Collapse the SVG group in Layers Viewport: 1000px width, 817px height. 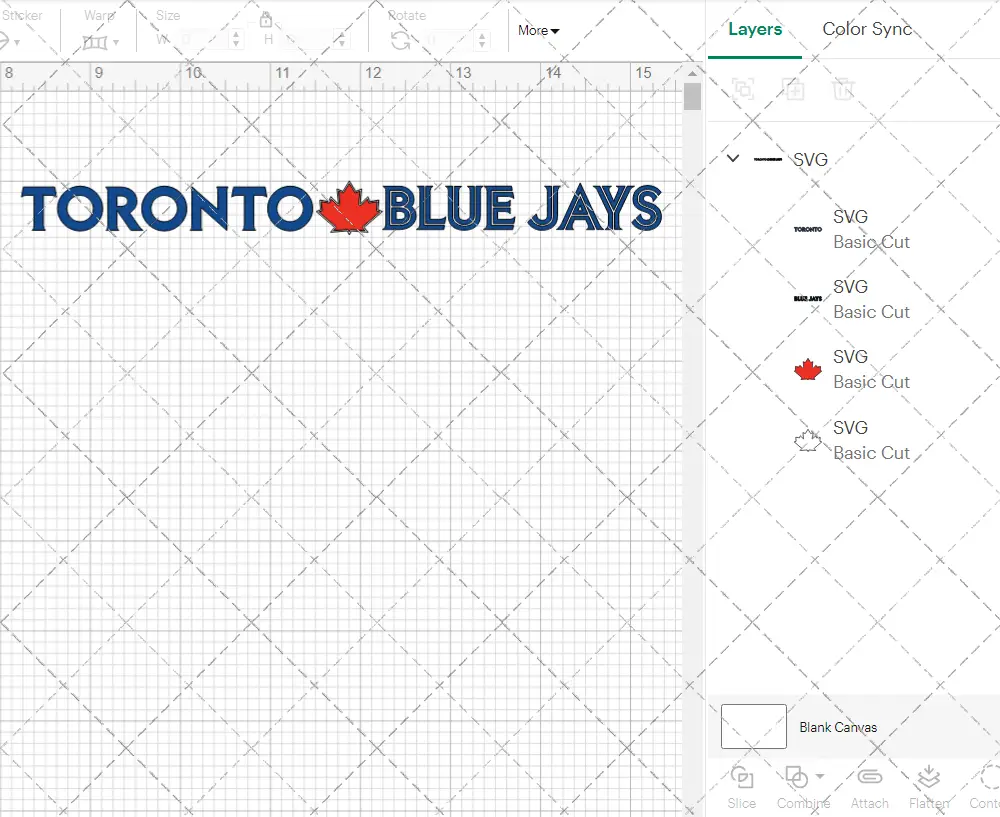pyautogui.click(x=733, y=159)
